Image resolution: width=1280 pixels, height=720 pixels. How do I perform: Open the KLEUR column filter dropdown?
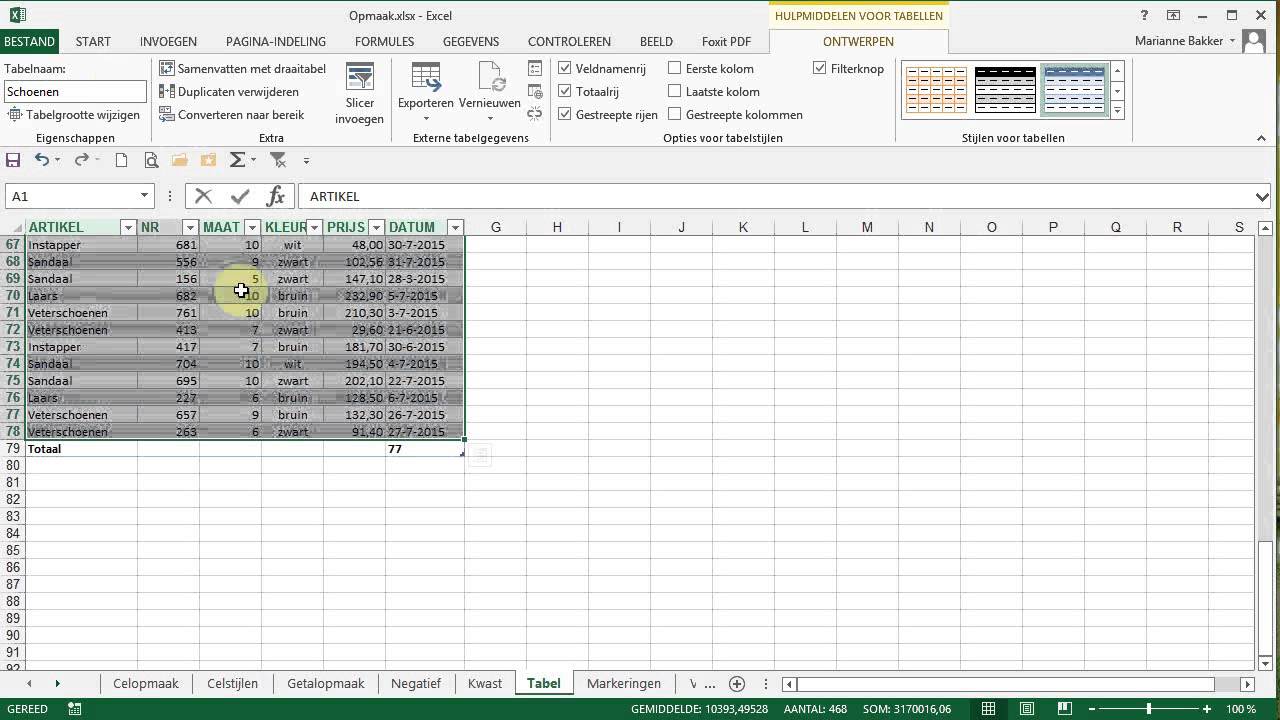pyautogui.click(x=314, y=228)
